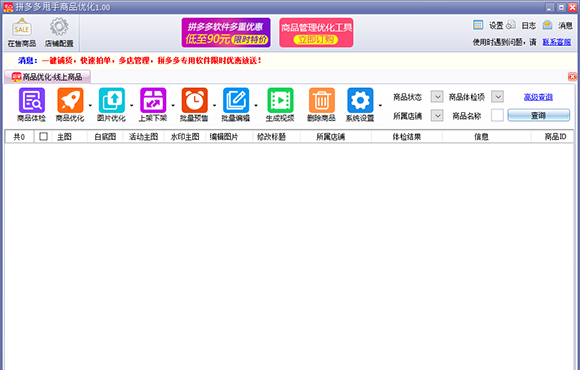Tick the select-all checkbox in table header
The image size is (580, 370).
click(x=43, y=137)
